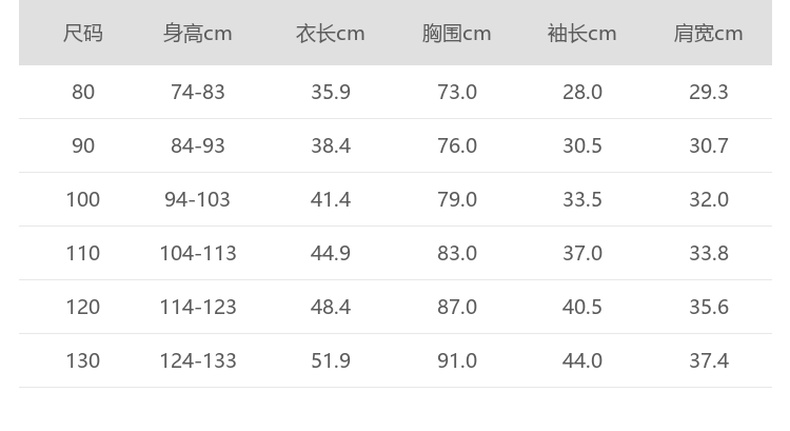Select the 衣长cm header cell
The width and height of the screenshot is (790, 431).
pyautogui.click(x=330, y=34)
